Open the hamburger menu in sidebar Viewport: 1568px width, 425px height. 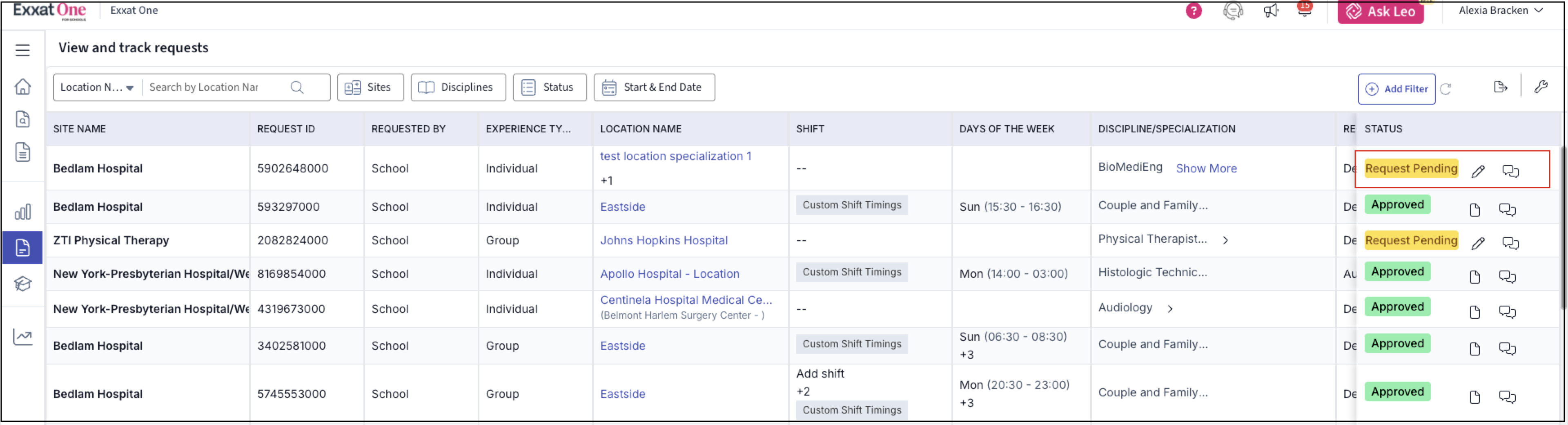click(x=22, y=50)
